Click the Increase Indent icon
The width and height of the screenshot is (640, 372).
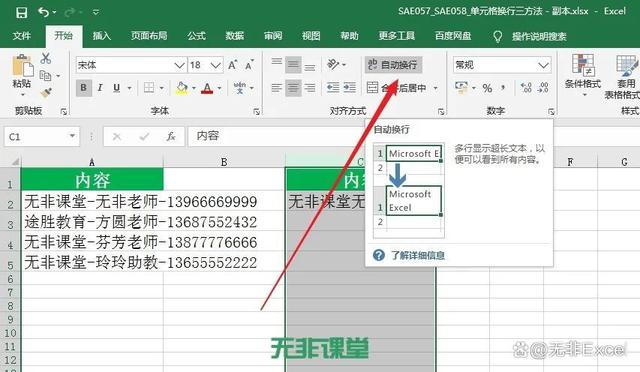coord(349,87)
